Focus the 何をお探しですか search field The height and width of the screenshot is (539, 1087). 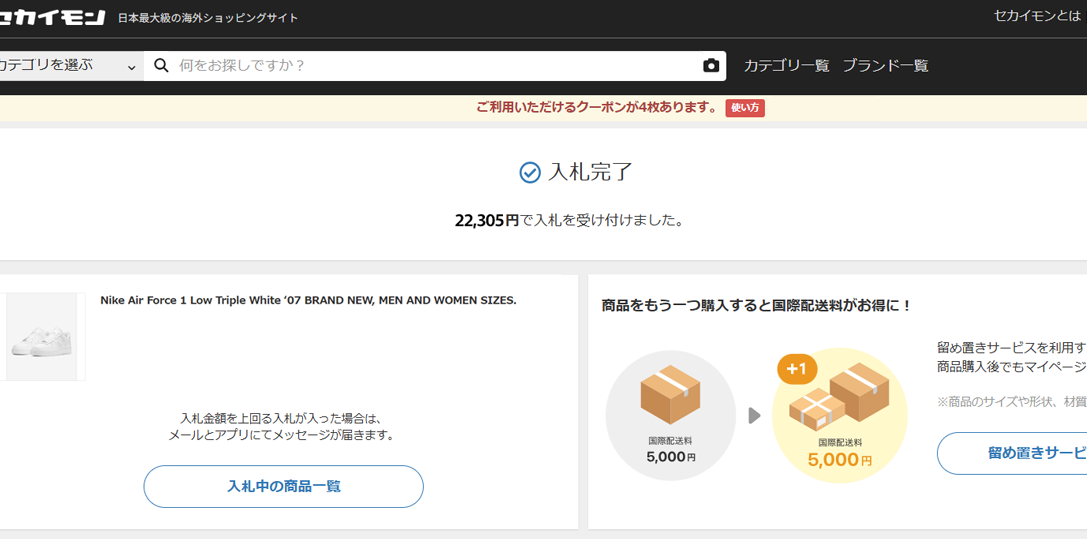coord(435,66)
